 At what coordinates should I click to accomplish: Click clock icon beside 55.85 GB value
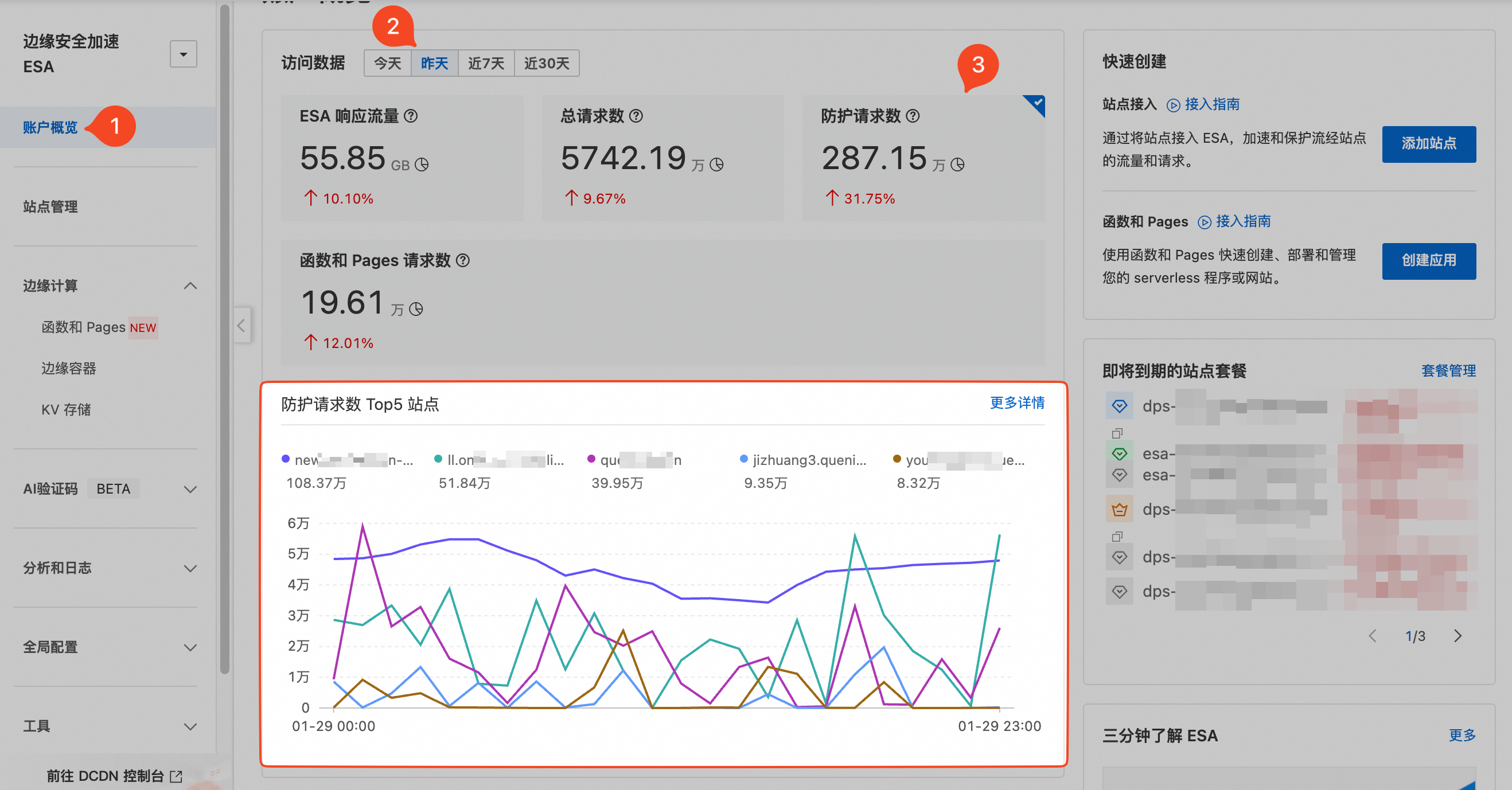click(422, 165)
